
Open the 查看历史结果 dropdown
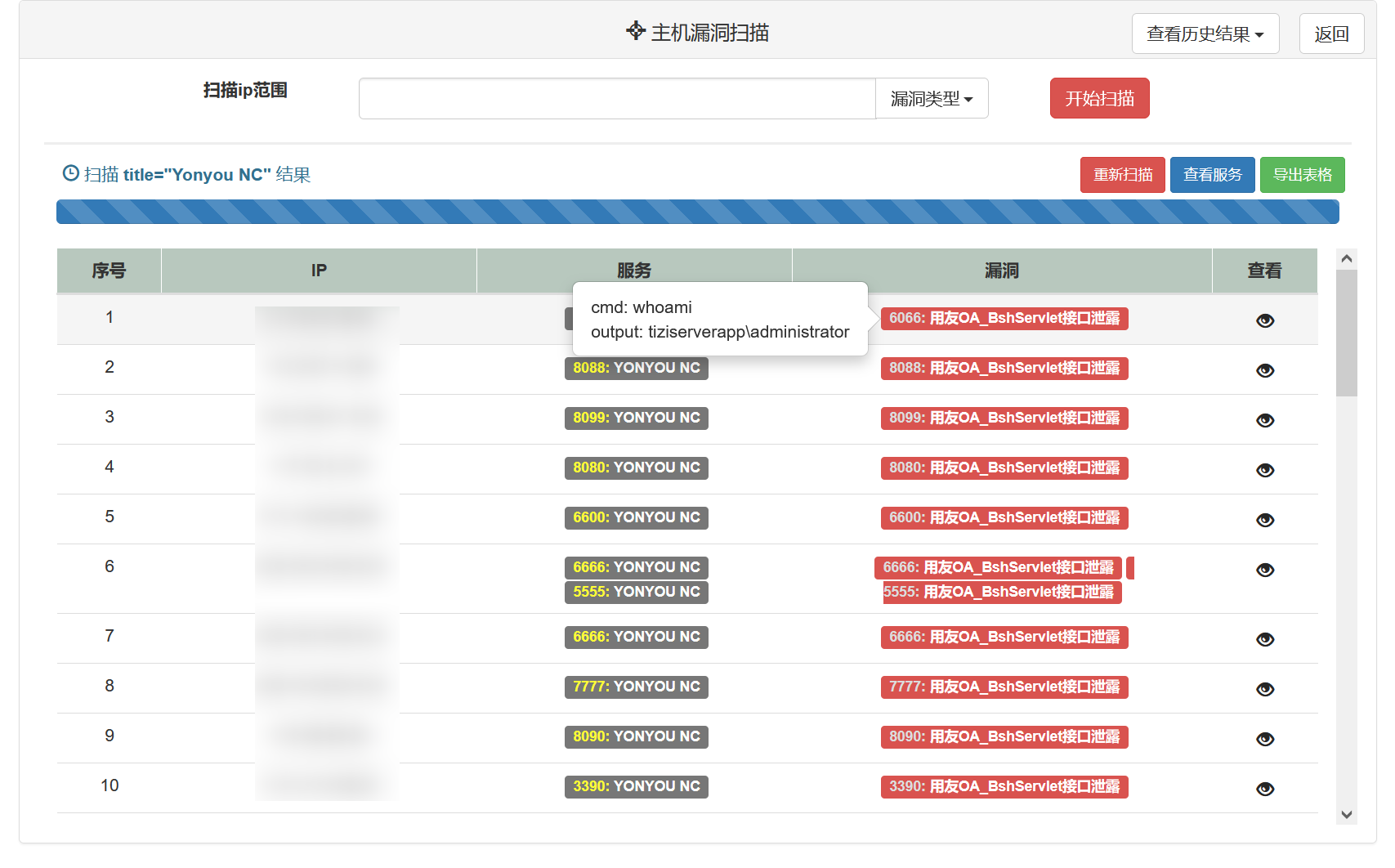coord(1205,34)
